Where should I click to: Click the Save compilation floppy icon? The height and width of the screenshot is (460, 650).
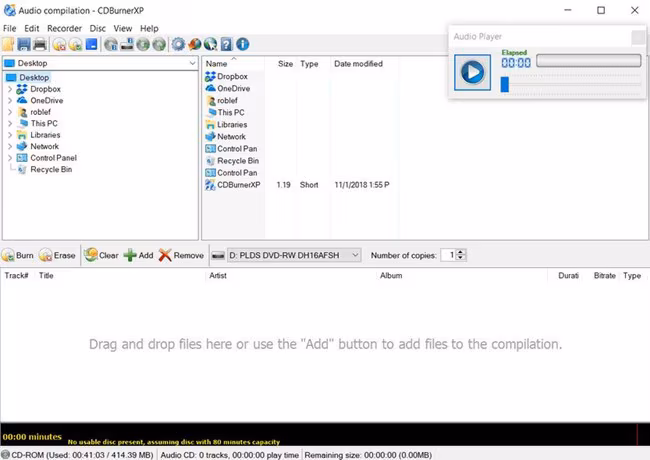point(24,44)
